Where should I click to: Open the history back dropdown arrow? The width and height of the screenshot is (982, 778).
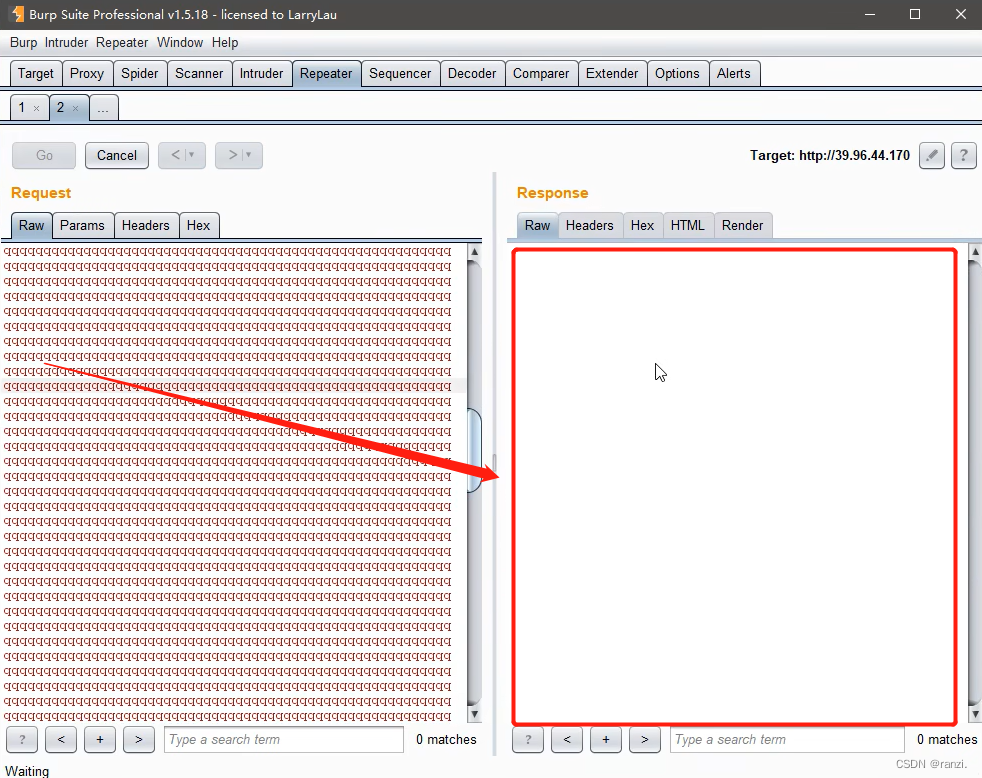(192, 155)
